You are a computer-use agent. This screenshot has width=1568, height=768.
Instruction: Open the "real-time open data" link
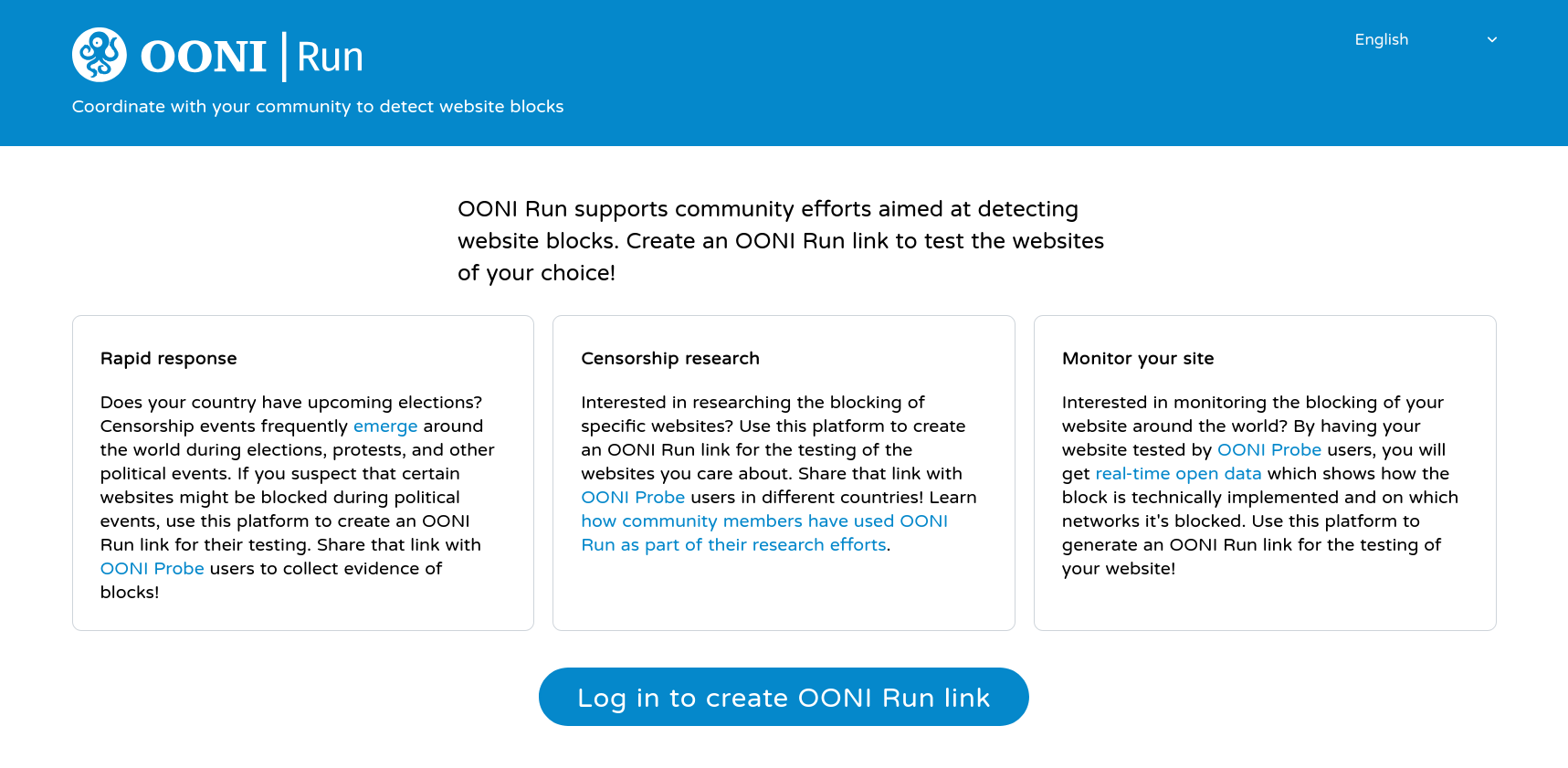[x=1177, y=474]
